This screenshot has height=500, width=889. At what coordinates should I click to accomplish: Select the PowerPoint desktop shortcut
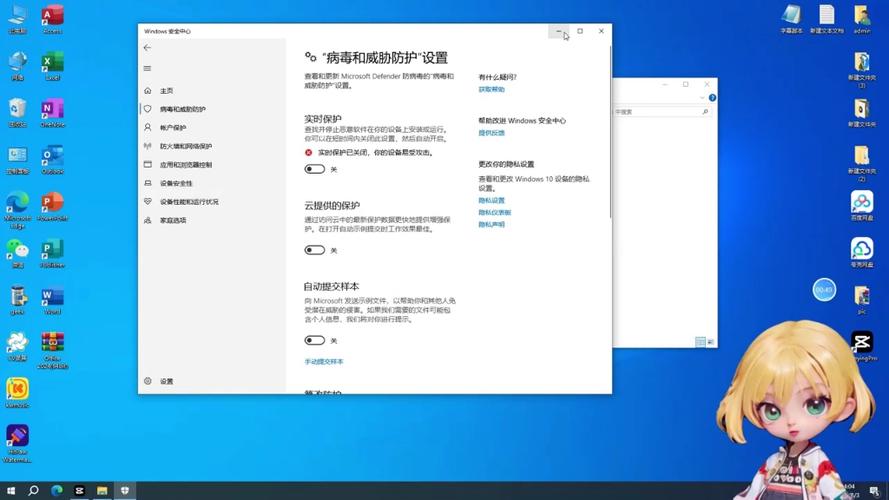coord(52,206)
